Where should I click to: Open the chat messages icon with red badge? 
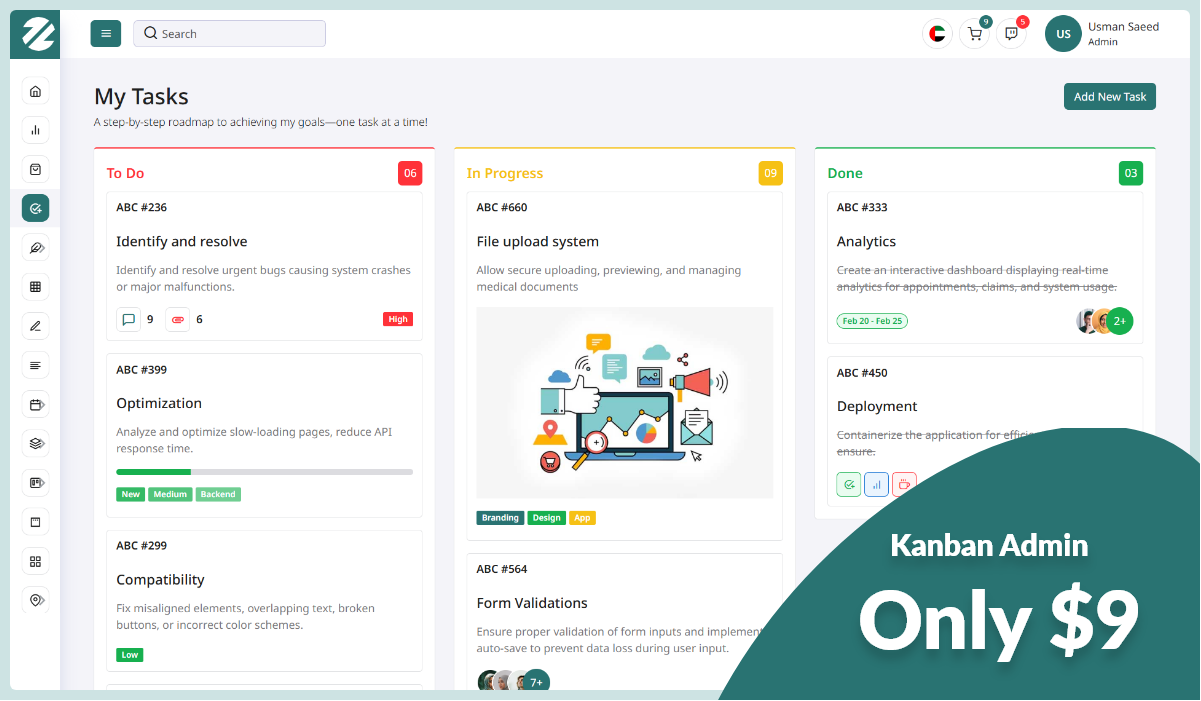(x=1011, y=33)
